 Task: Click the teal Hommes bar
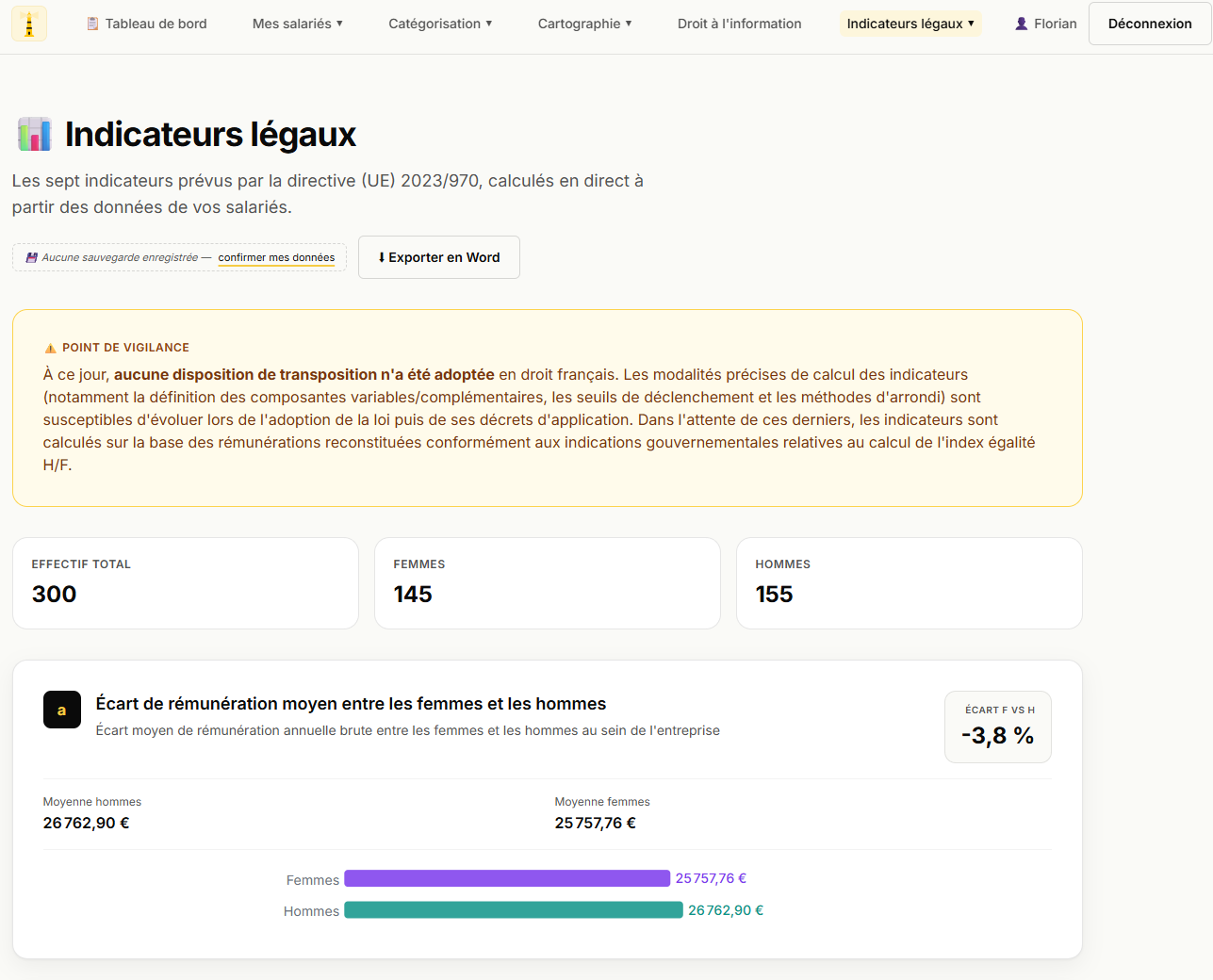coord(514,910)
